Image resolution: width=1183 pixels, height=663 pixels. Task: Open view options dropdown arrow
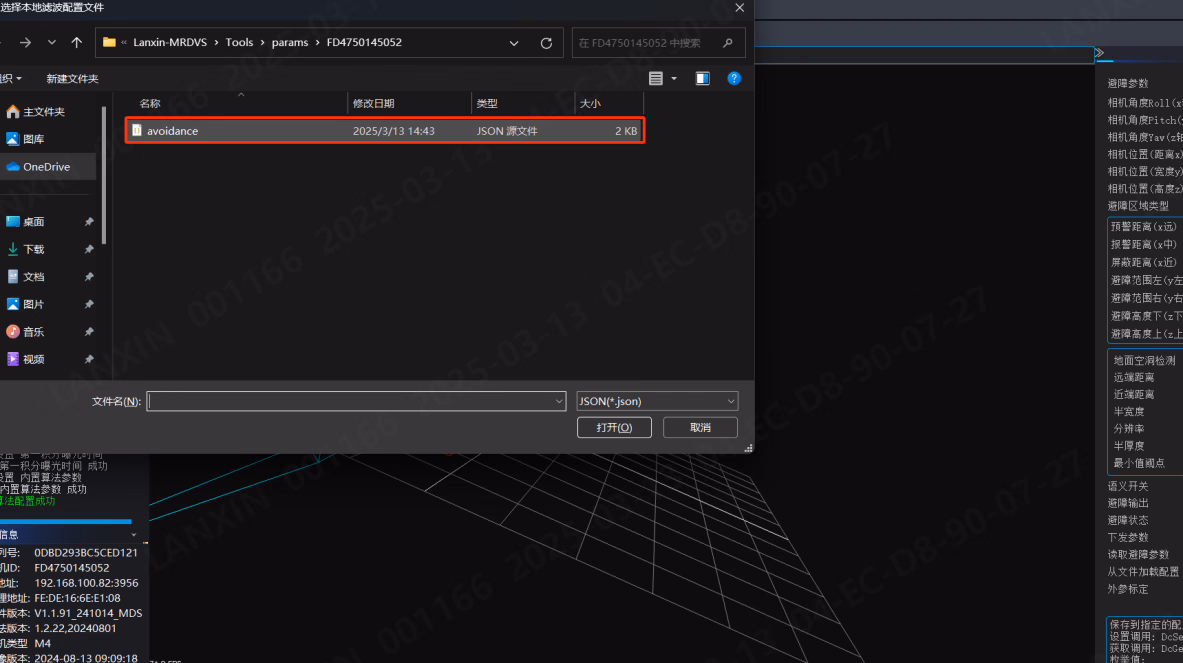(674, 78)
